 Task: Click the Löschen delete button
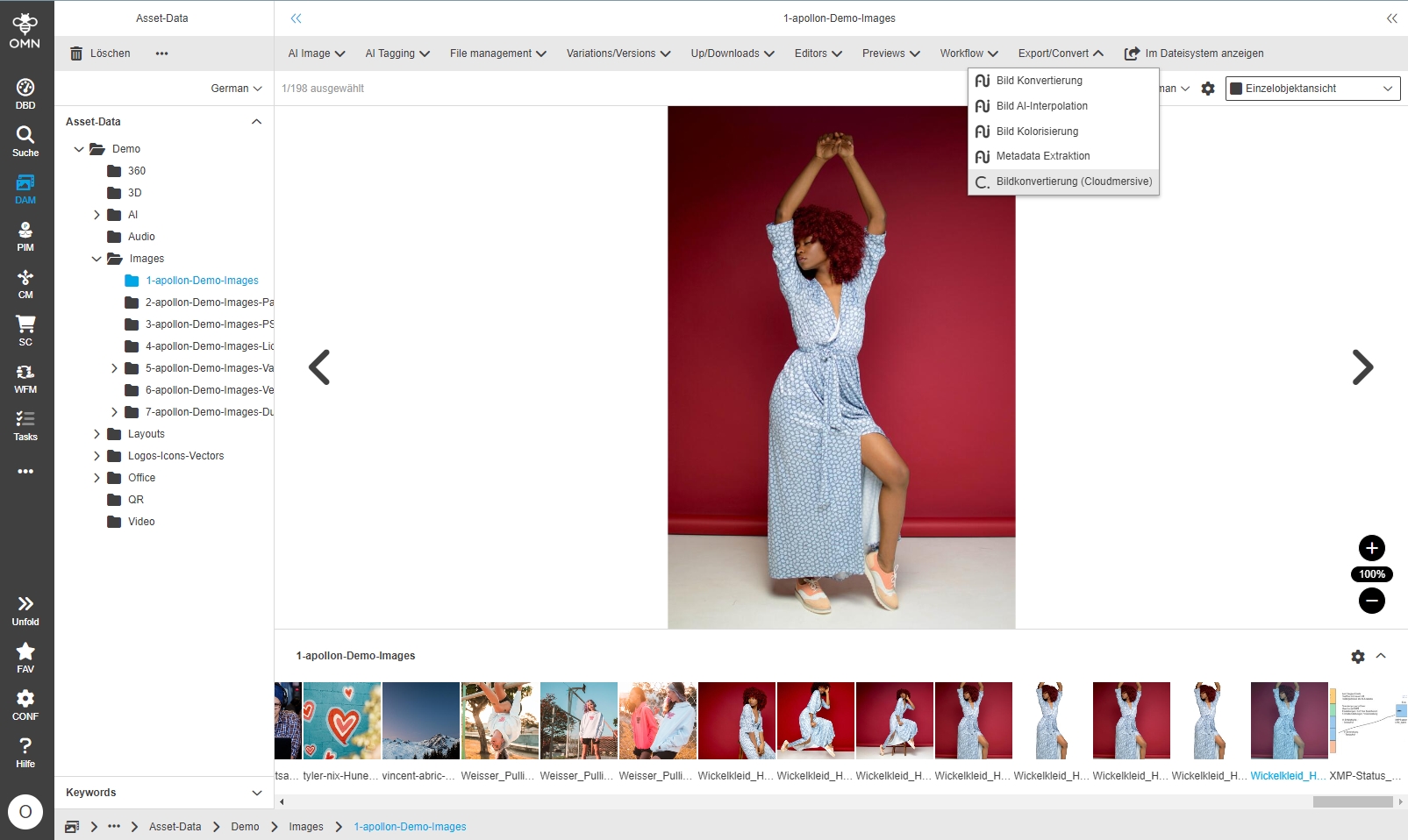click(100, 53)
